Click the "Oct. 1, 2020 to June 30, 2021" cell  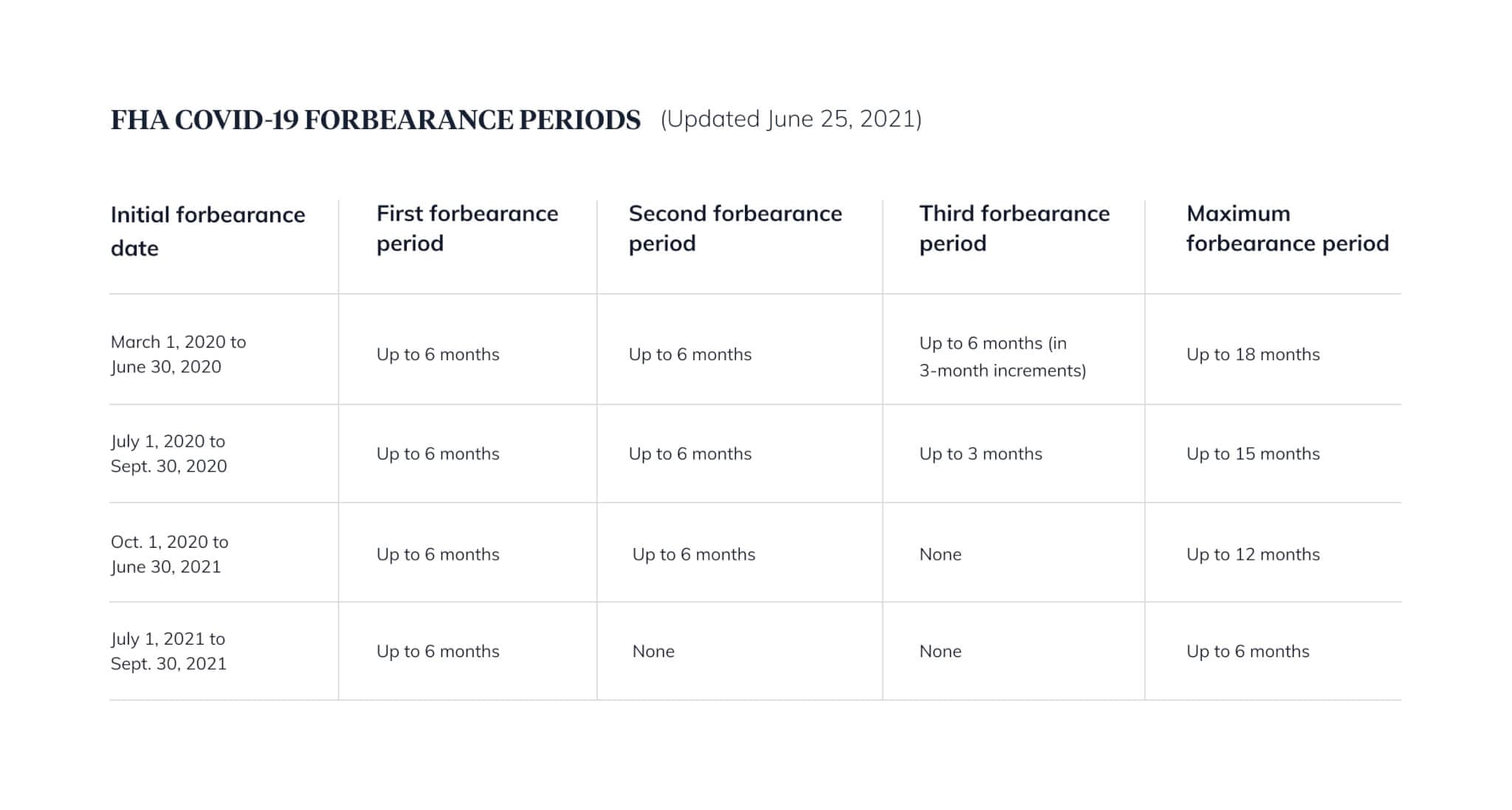coord(169,554)
